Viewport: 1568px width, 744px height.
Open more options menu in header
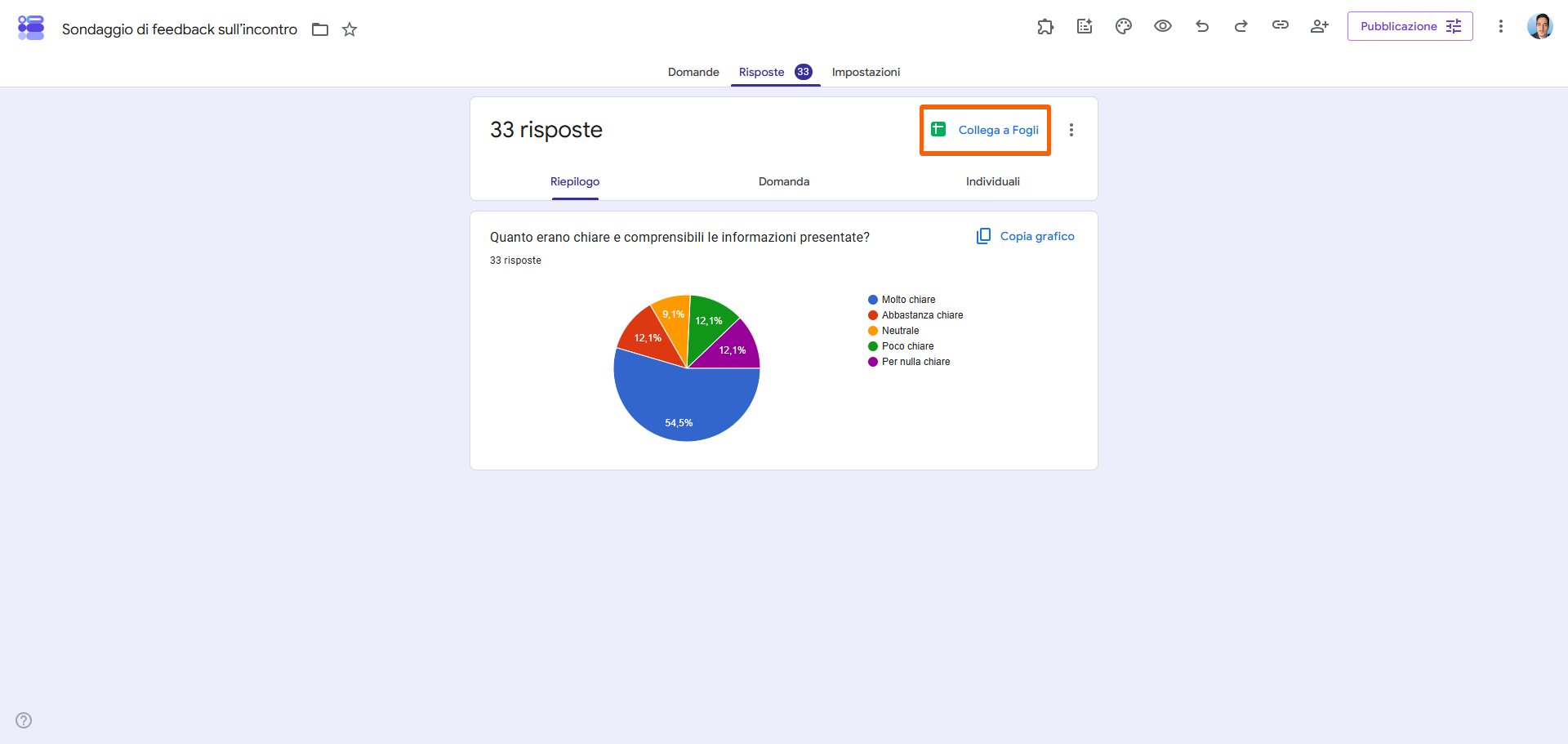pos(1501,26)
